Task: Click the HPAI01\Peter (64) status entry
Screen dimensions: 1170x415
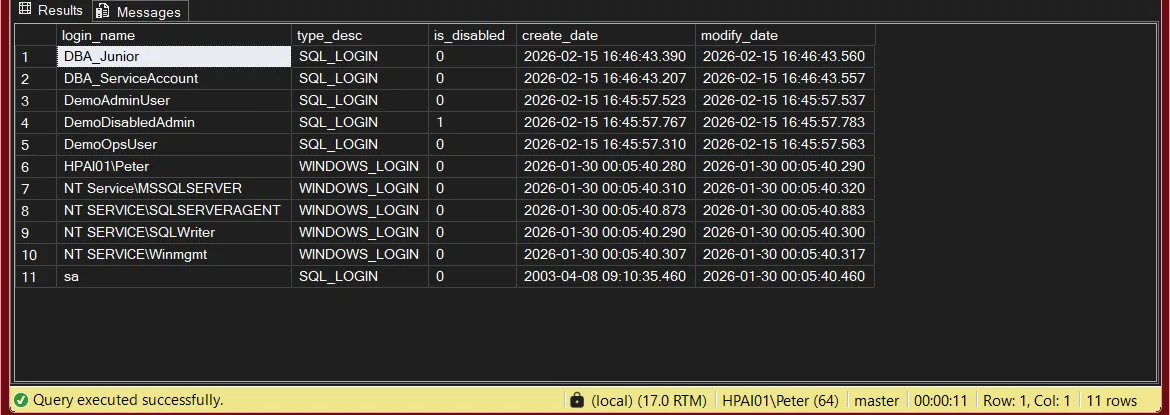Action: point(780,401)
